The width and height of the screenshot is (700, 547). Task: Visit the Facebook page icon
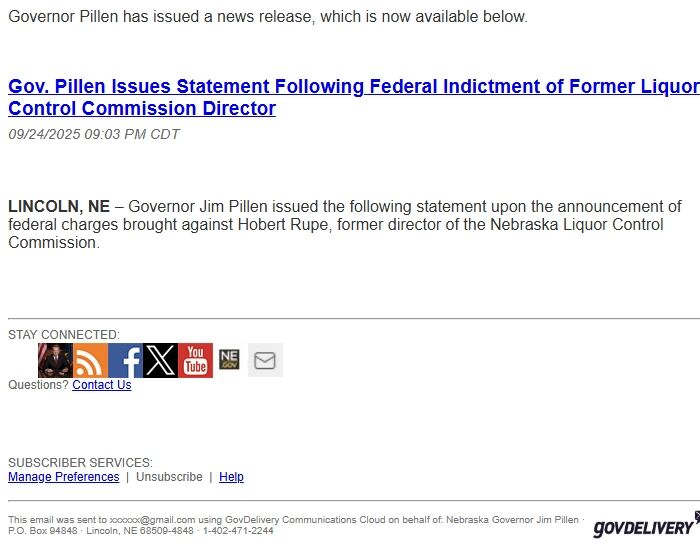[x=125, y=360]
